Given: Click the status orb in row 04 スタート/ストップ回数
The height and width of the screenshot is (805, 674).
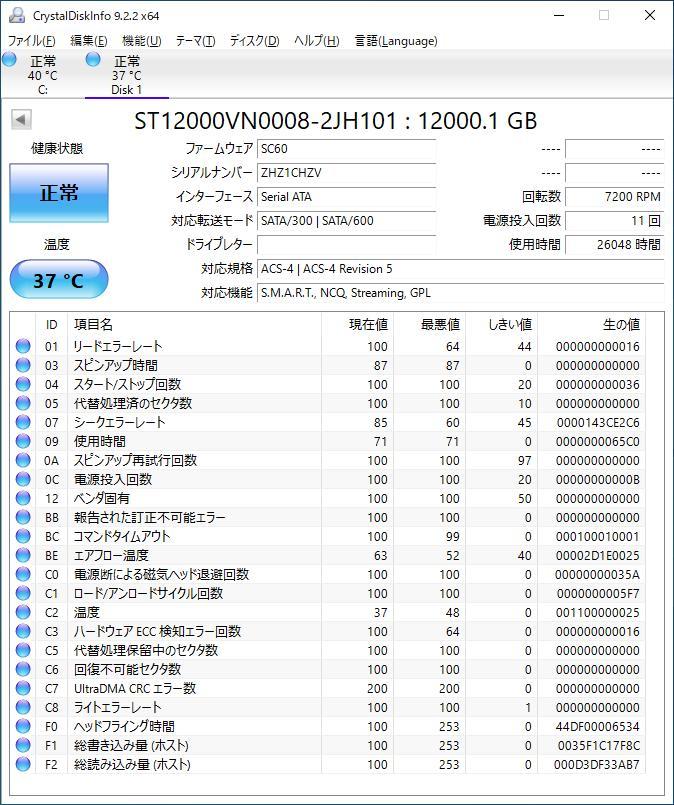Looking at the screenshot, I should click(23, 384).
